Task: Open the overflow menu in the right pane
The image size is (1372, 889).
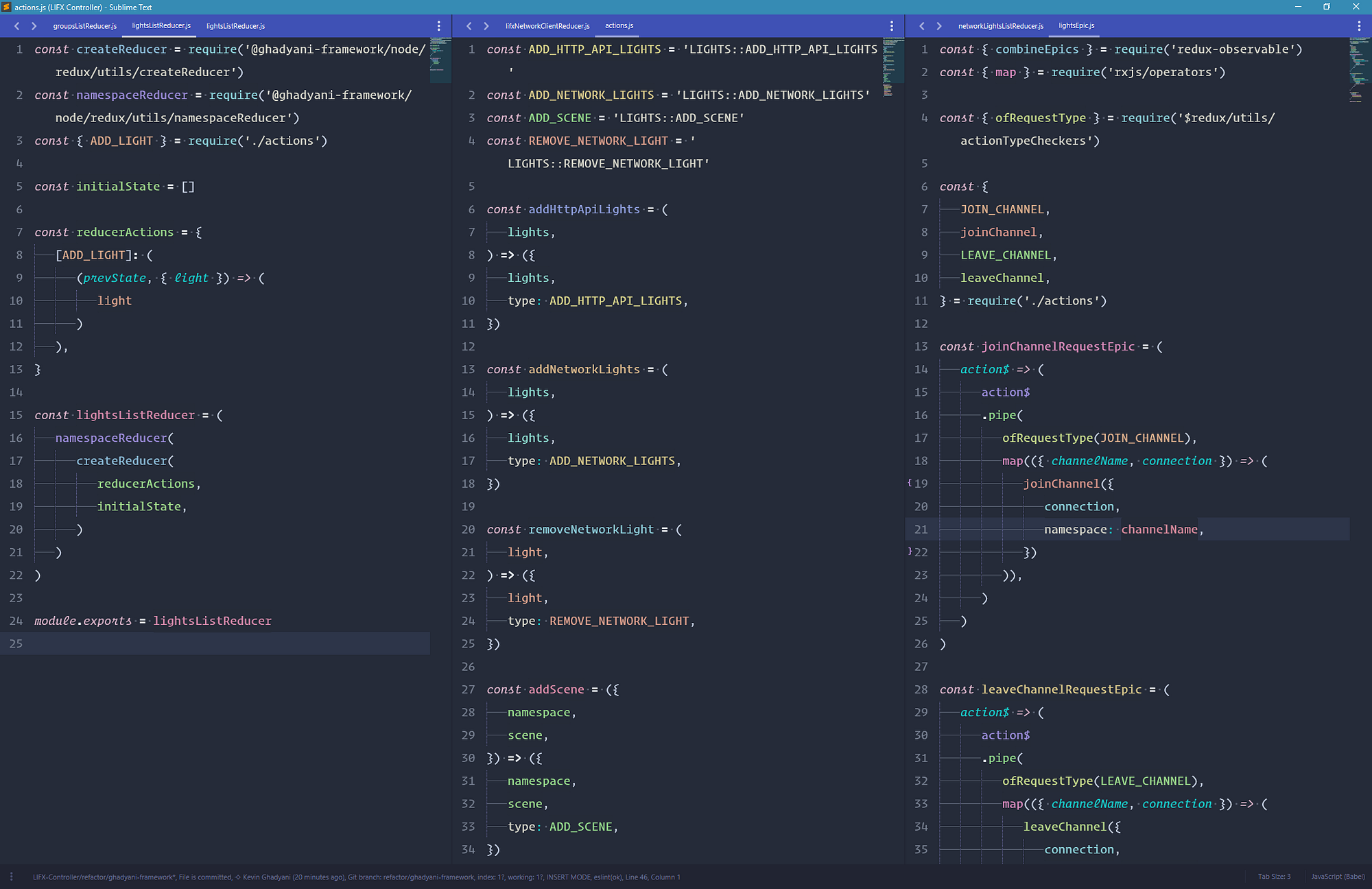Action: click(x=1359, y=25)
